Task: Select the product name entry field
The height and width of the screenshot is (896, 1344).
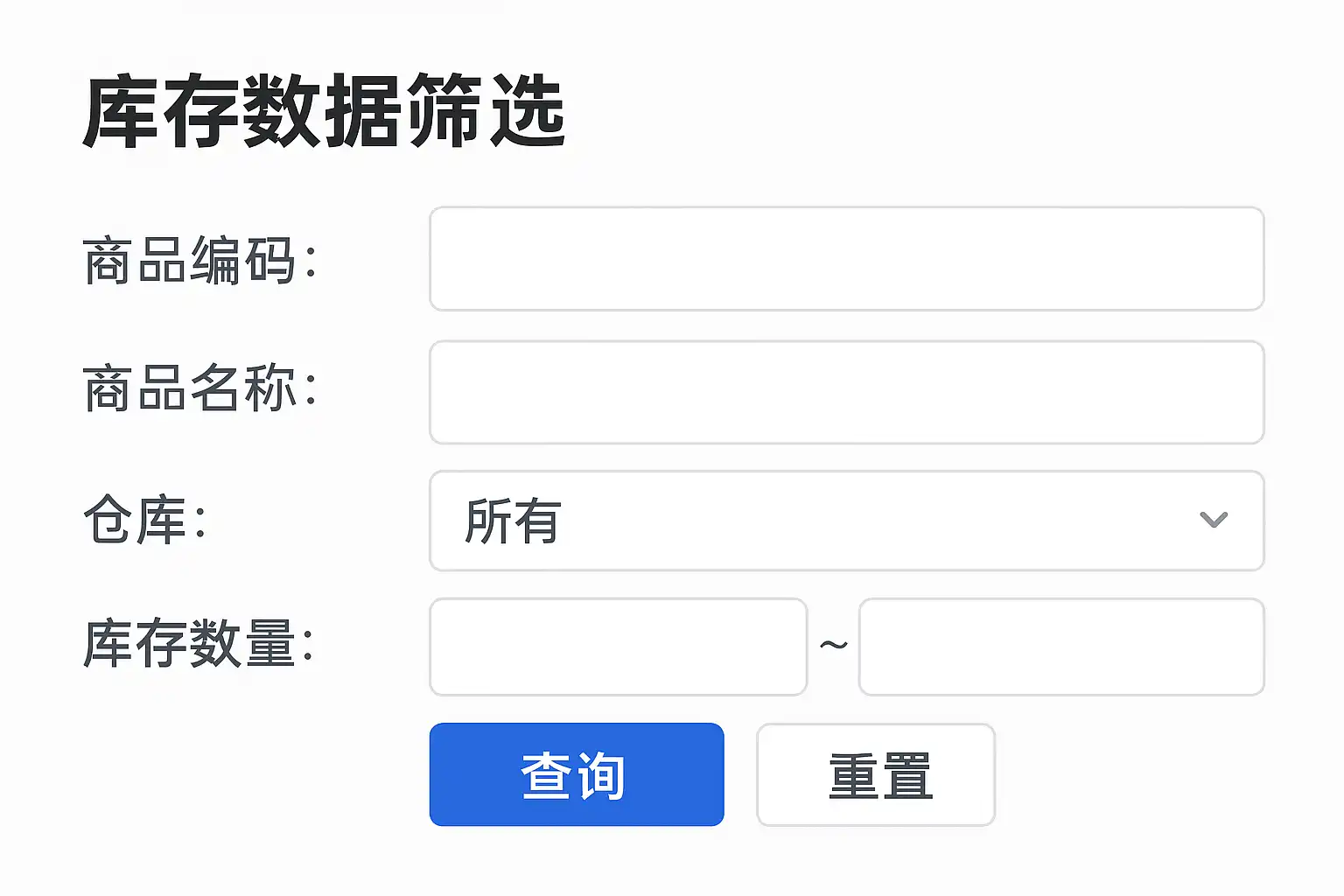Action: [845, 392]
